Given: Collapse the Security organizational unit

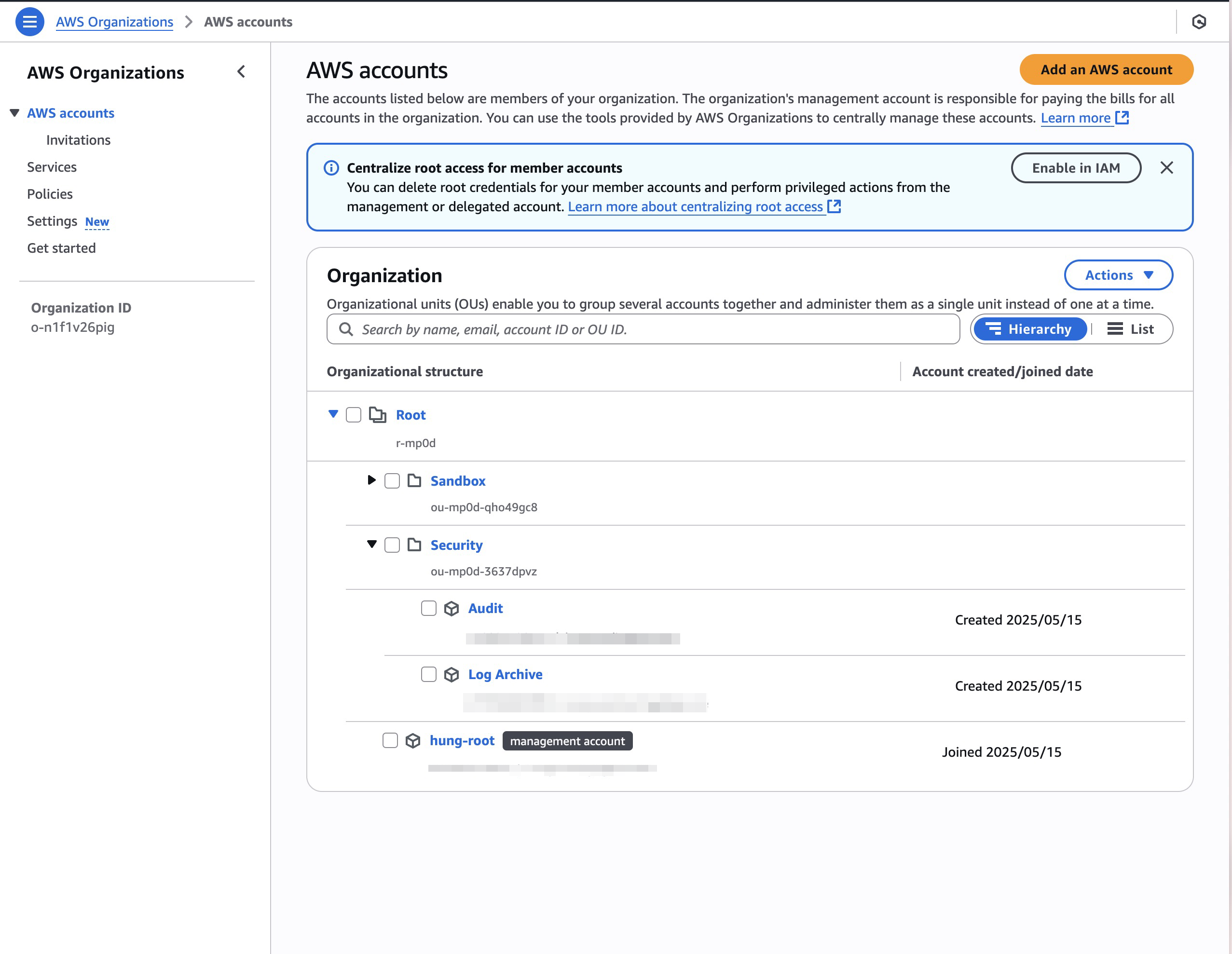Looking at the screenshot, I should [x=371, y=545].
